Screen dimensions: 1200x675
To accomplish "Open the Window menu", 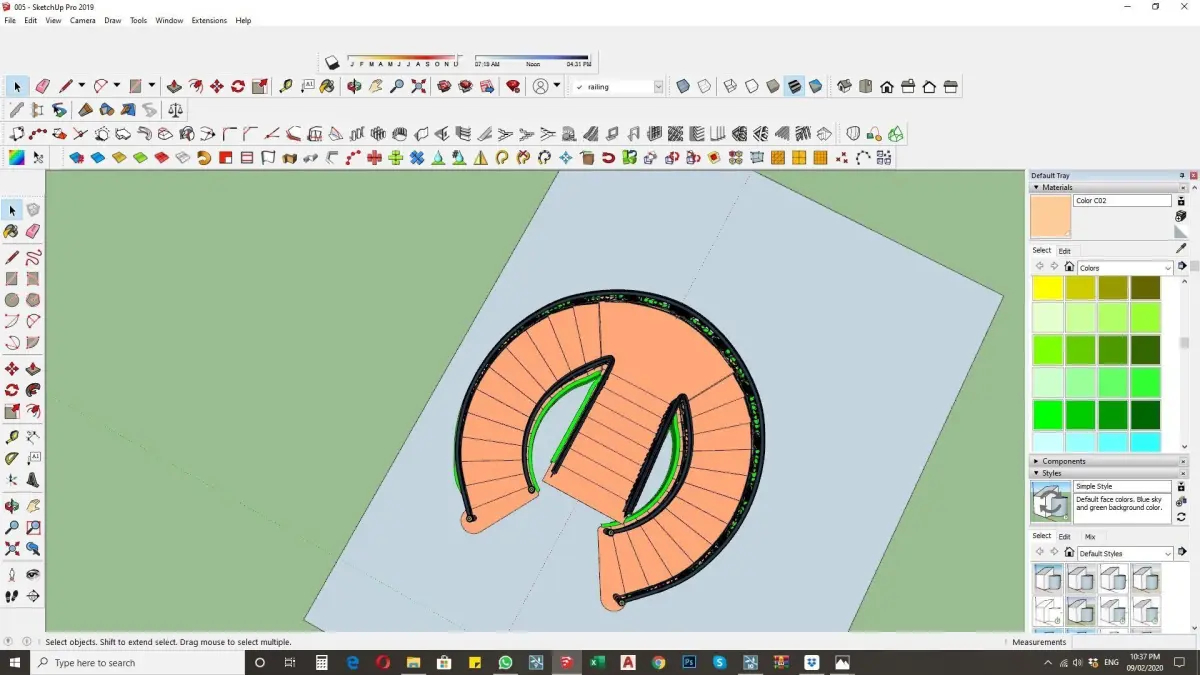I will pyautogui.click(x=169, y=20).
